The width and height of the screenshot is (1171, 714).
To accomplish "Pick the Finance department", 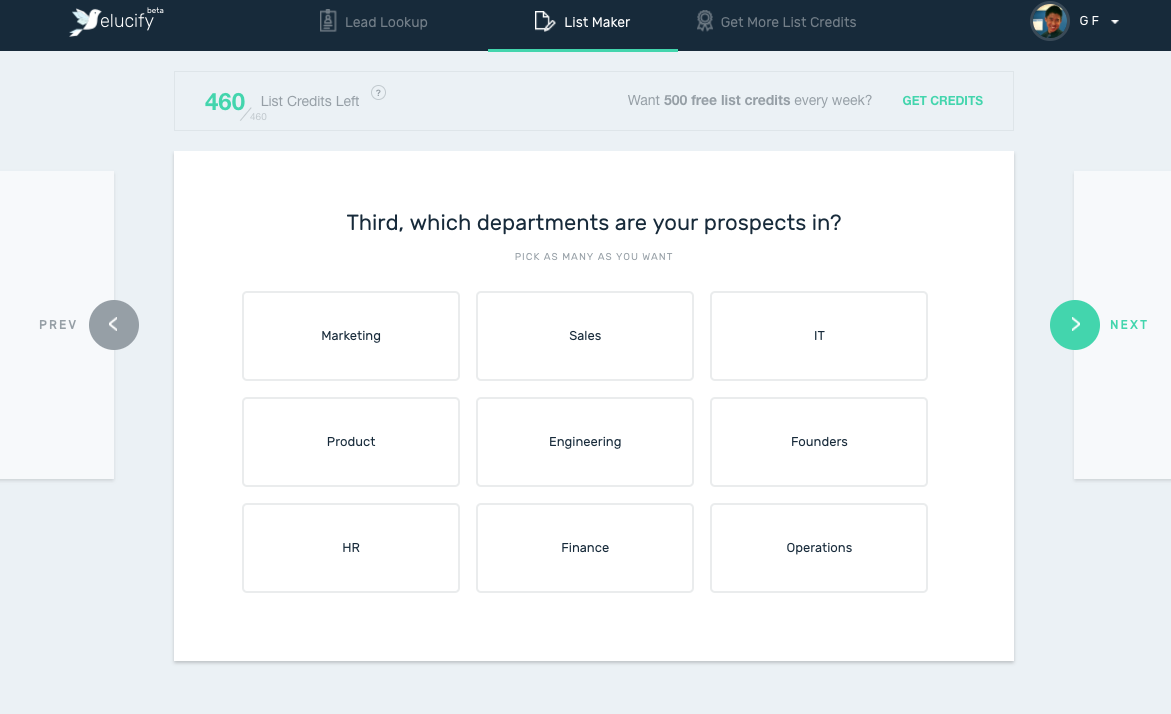I will point(585,548).
